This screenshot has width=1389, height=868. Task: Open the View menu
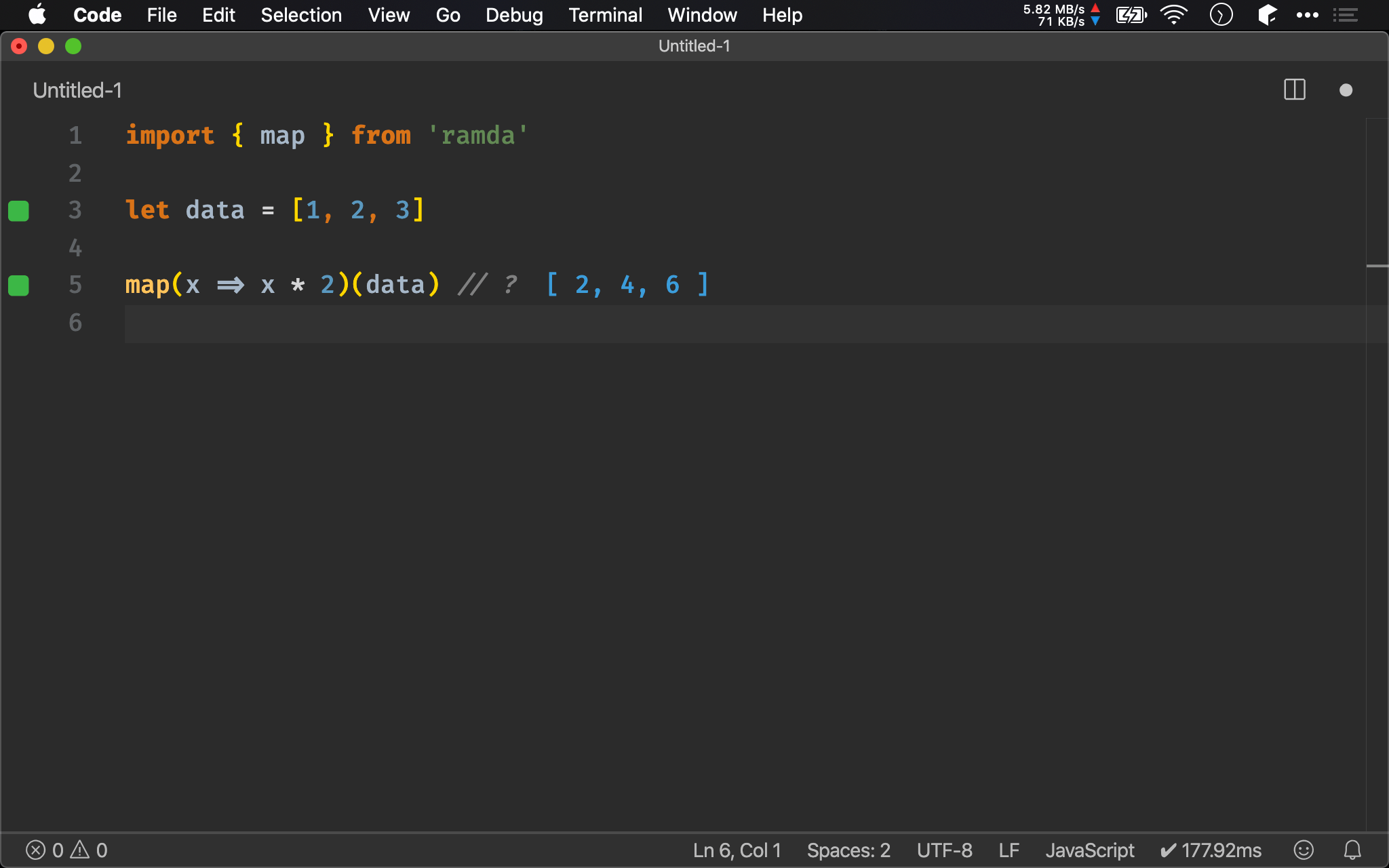[x=389, y=15]
